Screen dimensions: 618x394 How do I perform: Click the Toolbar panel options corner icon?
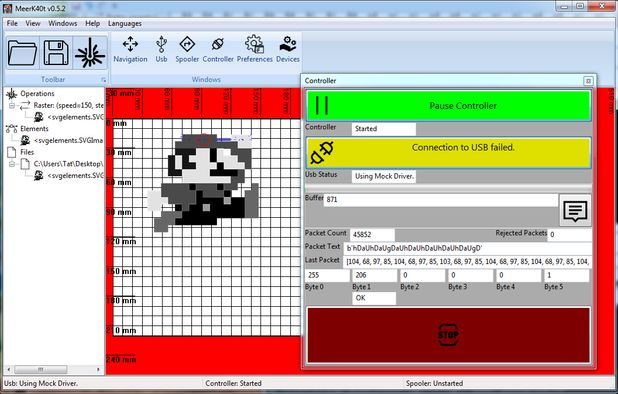[x=104, y=80]
